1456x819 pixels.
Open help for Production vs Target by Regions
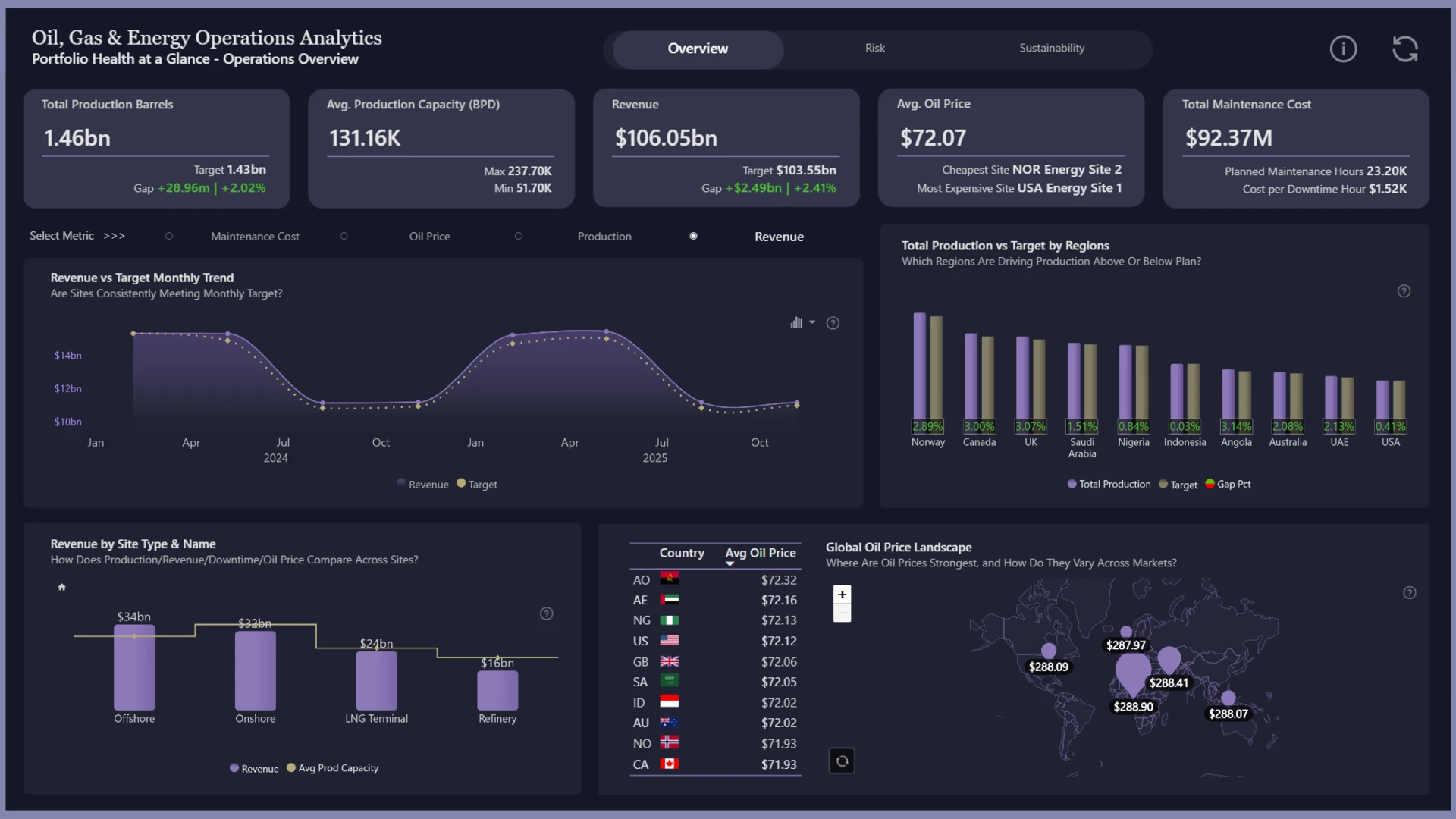coord(1404,291)
